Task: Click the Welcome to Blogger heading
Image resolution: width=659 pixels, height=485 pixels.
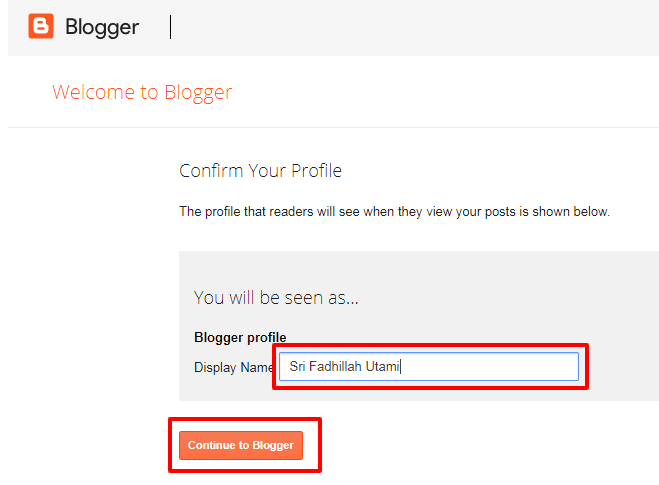Action: [142, 93]
